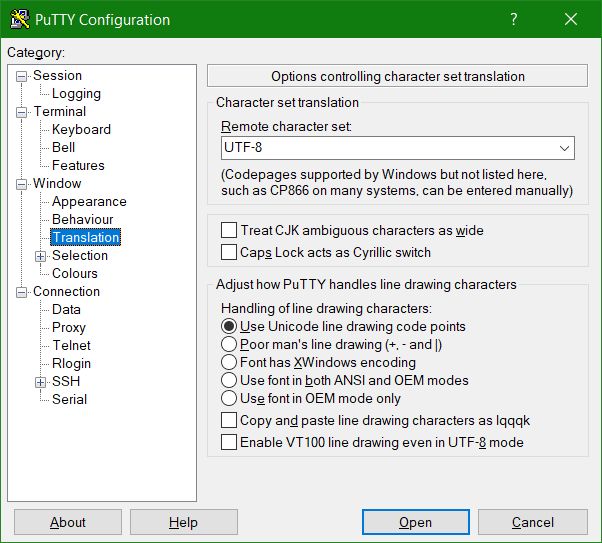The height and width of the screenshot is (543, 602).
Task: Select the Connection category
Action: coord(66,292)
